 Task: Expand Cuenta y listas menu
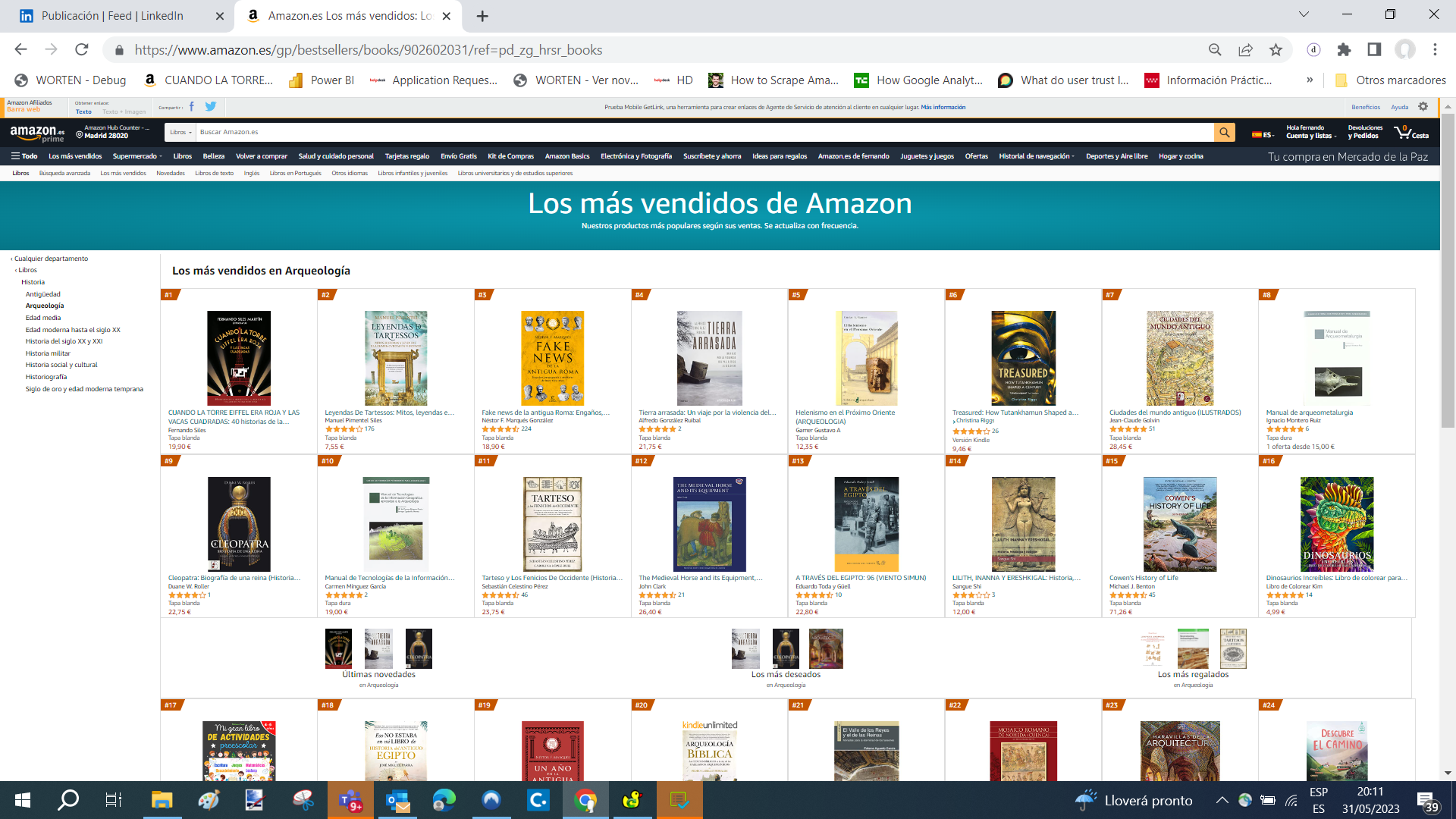[1310, 132]
